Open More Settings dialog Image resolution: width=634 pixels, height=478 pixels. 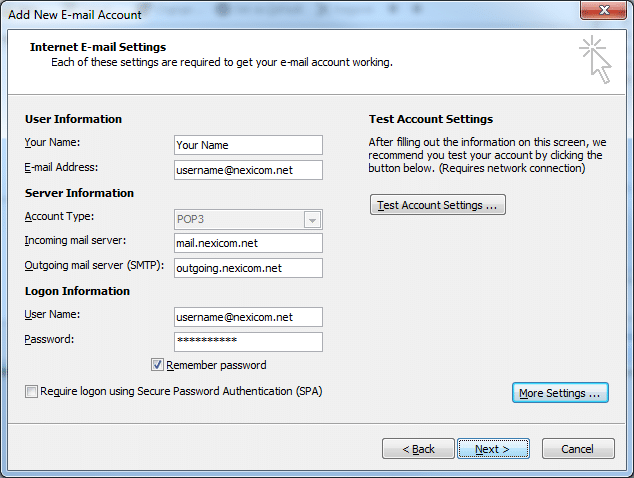pos(560,393)
